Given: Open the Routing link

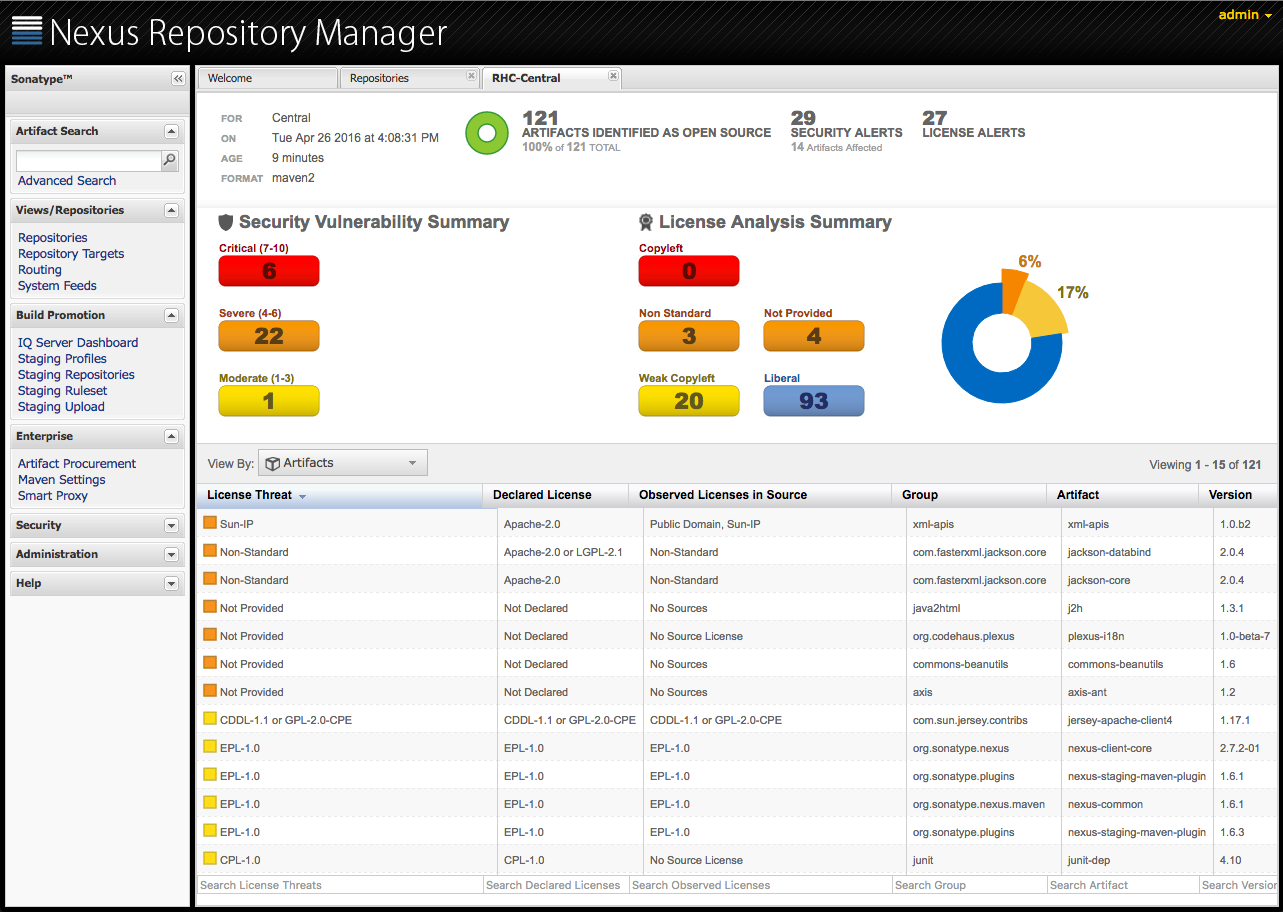Looking at the screenshot, I should 40,270.
